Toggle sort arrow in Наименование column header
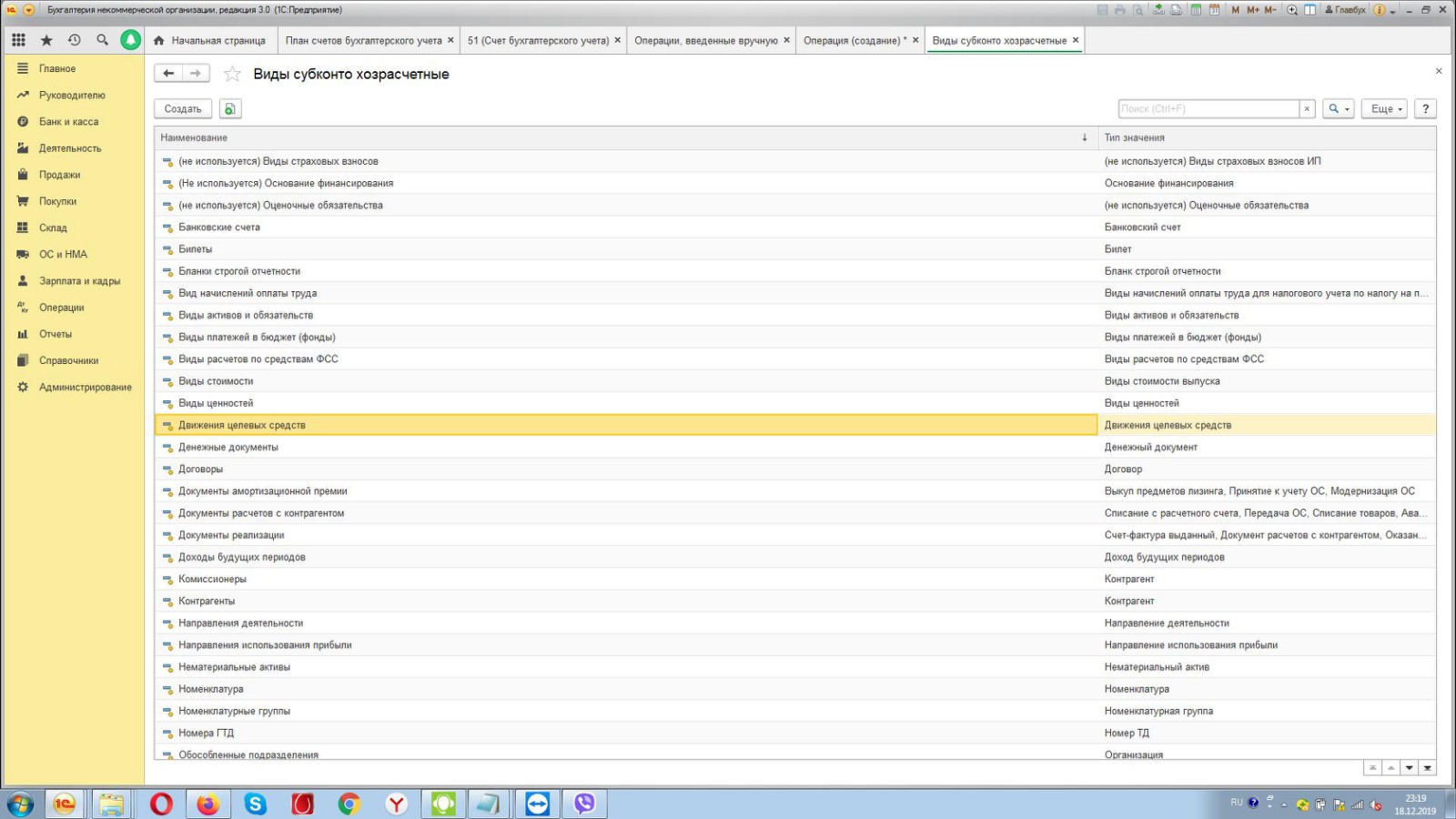 click(1084, 138)
